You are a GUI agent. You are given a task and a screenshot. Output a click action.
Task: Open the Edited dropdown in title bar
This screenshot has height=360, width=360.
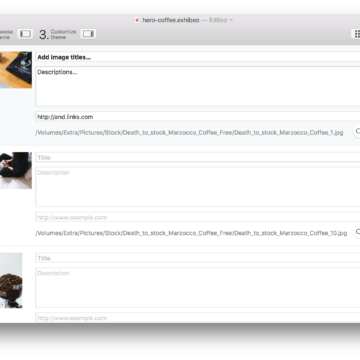point(221,20)
